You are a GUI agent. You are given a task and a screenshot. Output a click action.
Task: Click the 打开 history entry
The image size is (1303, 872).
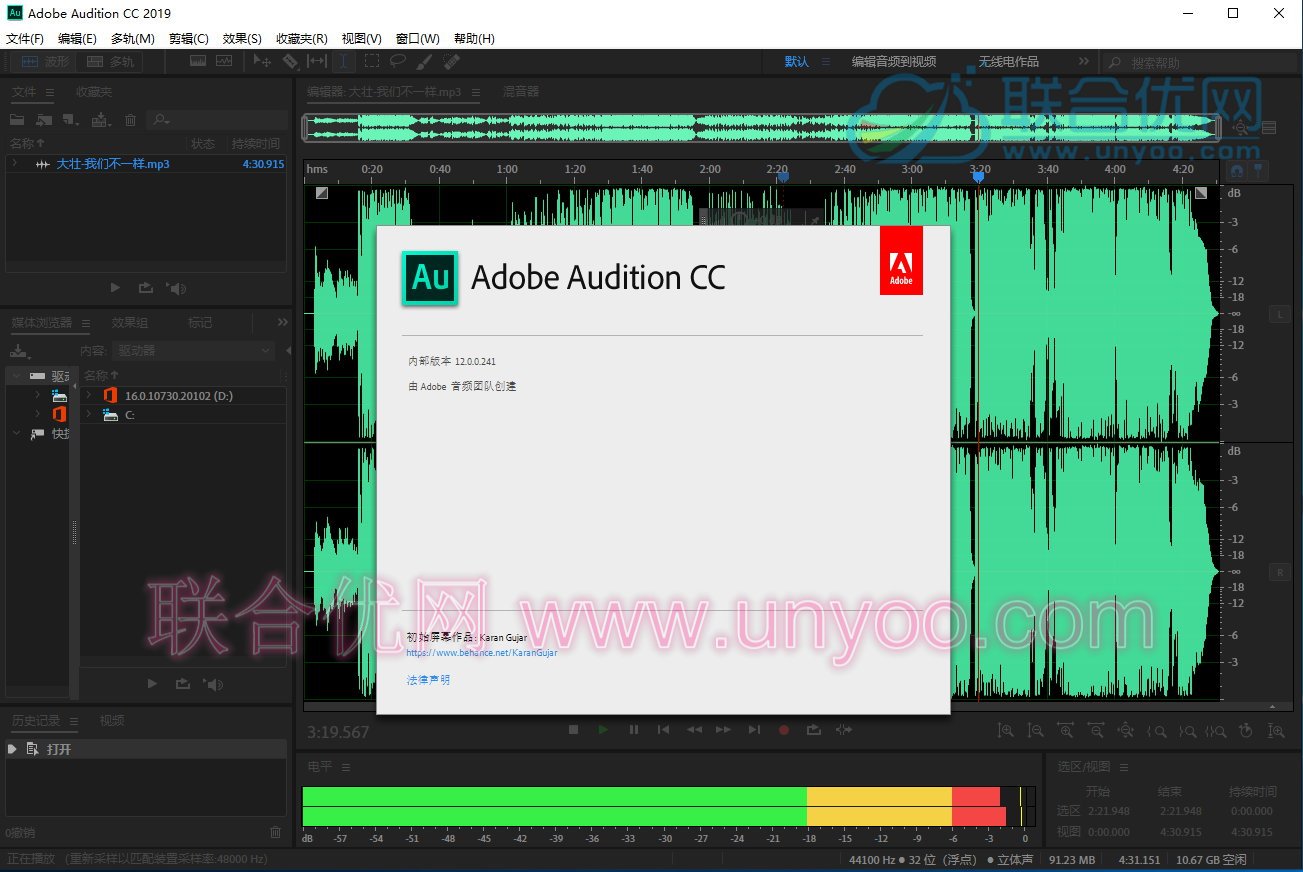(146, 749)
